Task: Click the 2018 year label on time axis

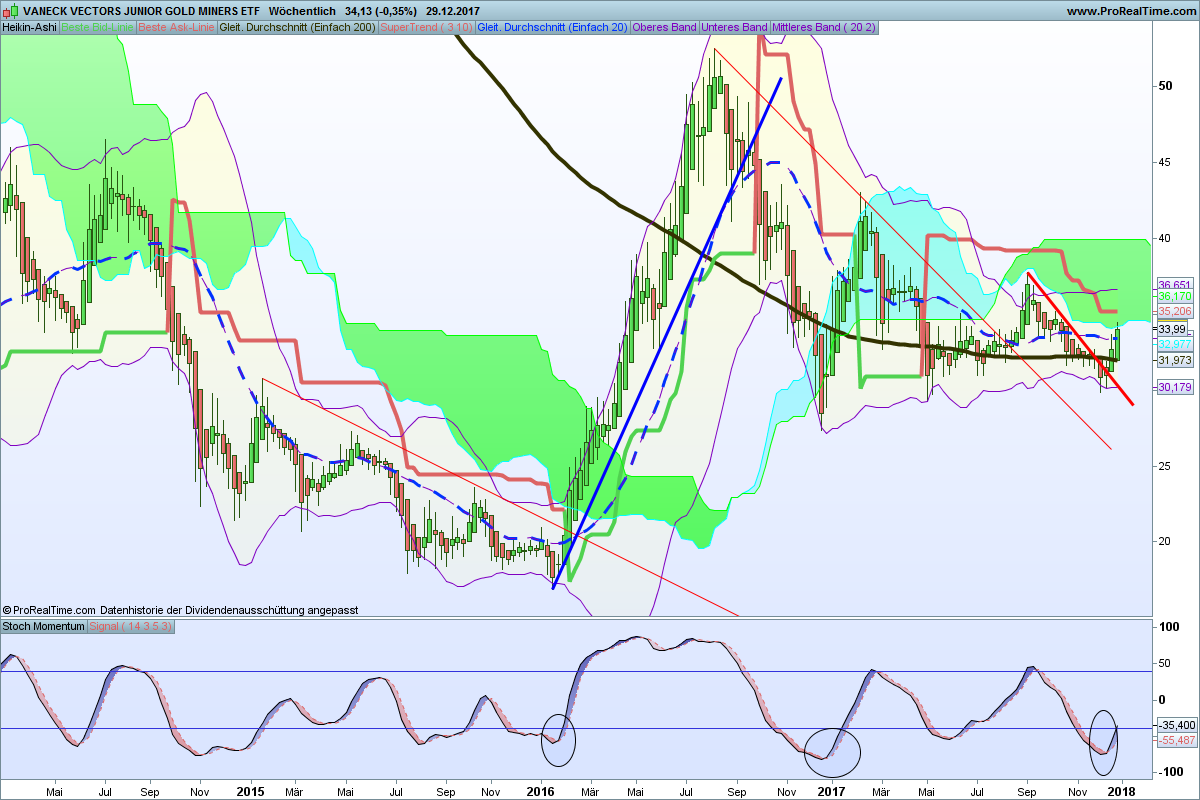Action: pos(1121,791)
